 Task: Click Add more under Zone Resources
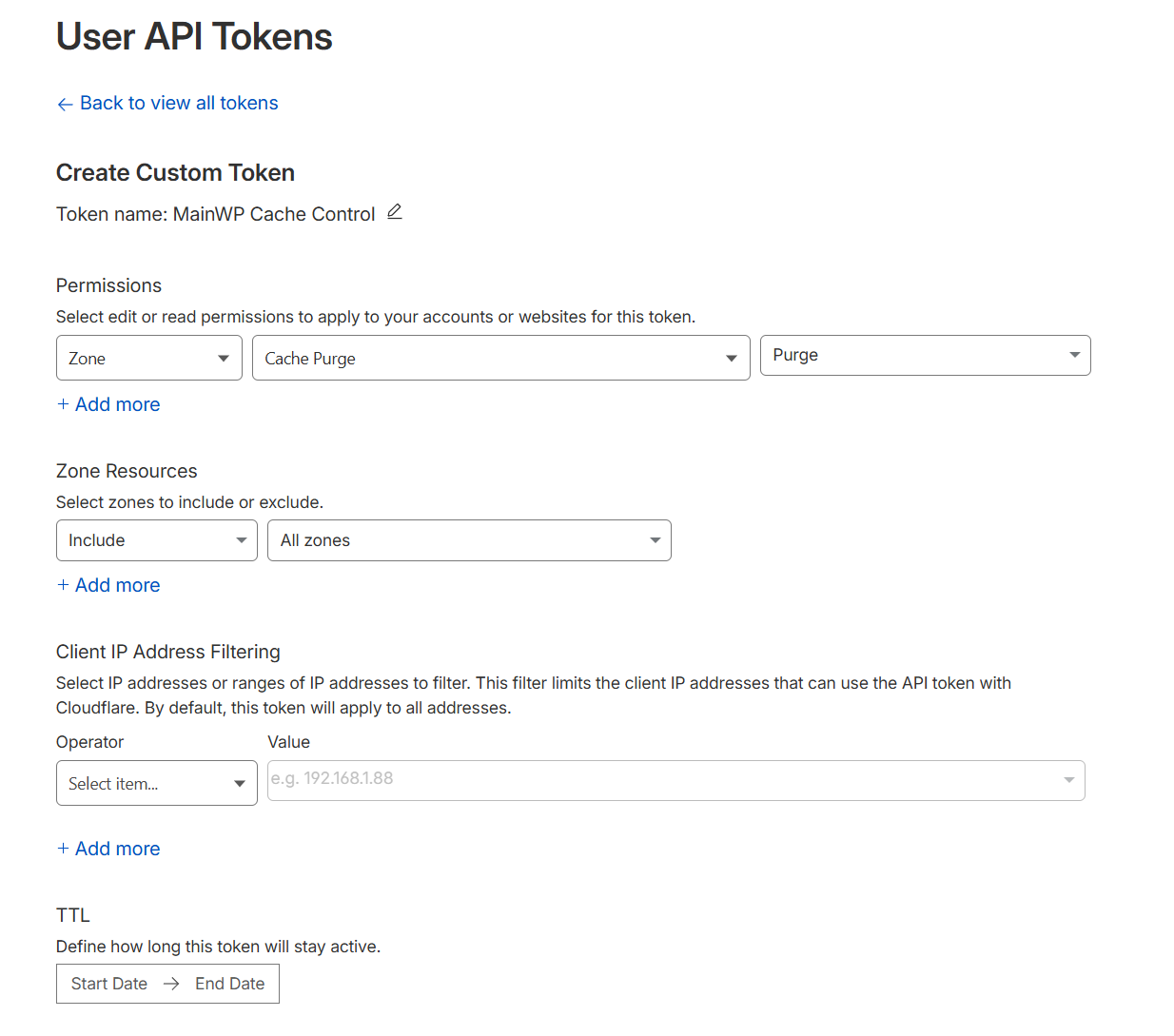117,585
